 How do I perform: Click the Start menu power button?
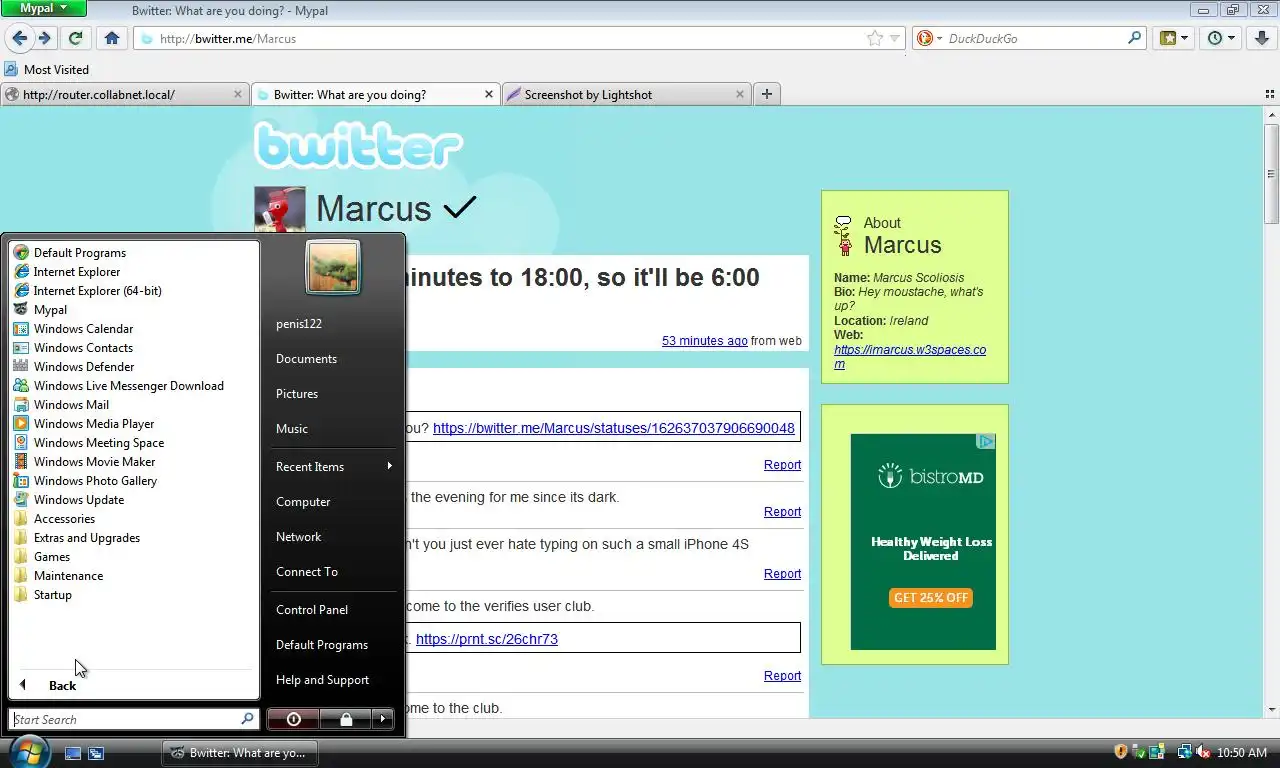click(293, 719)
